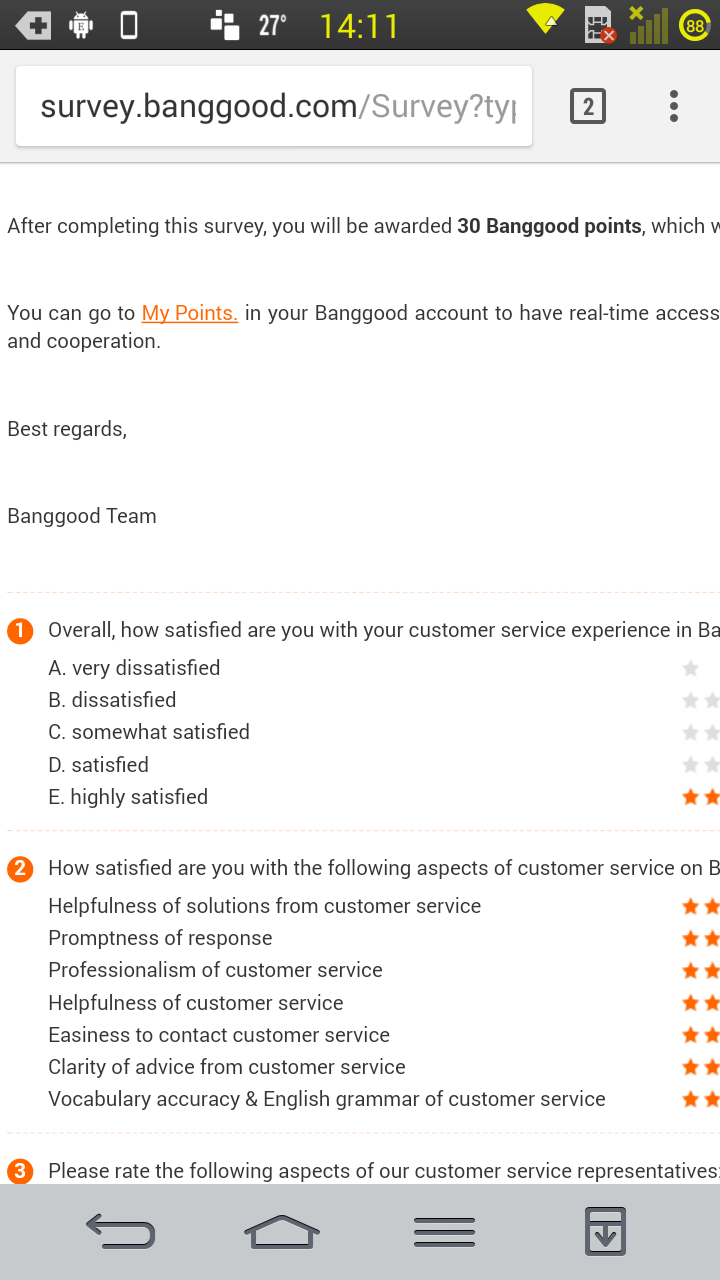720x1280 pixels.
Task: Tap the wifi signal status icon
Action: (x=546, y=20)
